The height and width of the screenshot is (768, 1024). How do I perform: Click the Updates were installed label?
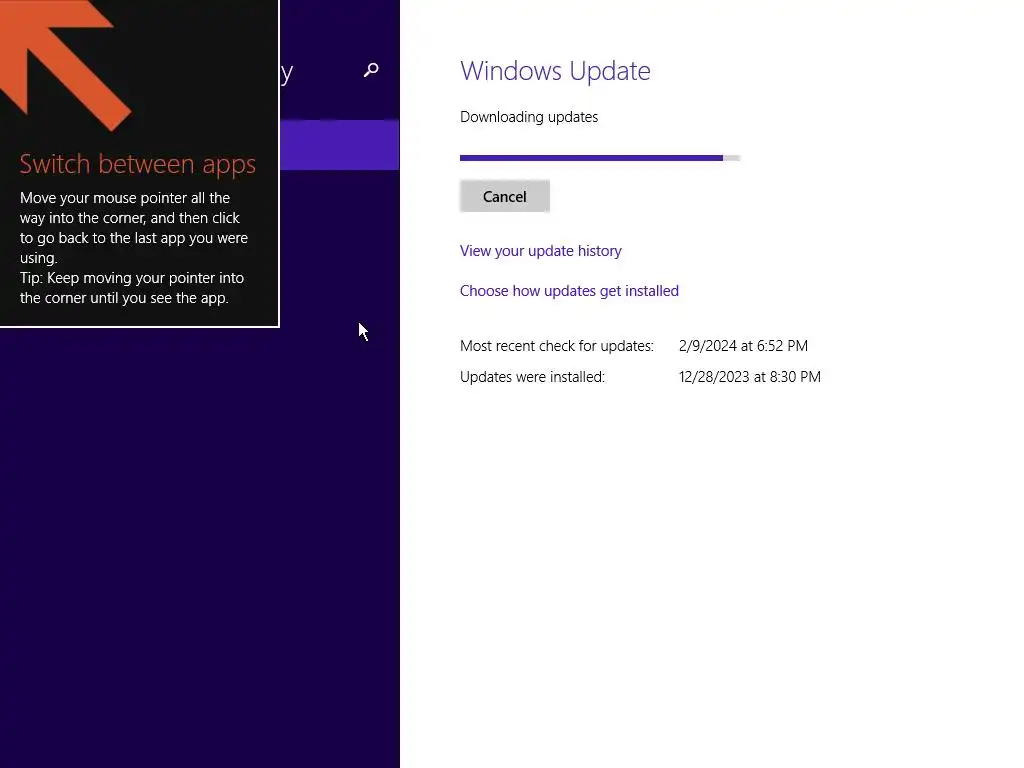click(532, 377)
